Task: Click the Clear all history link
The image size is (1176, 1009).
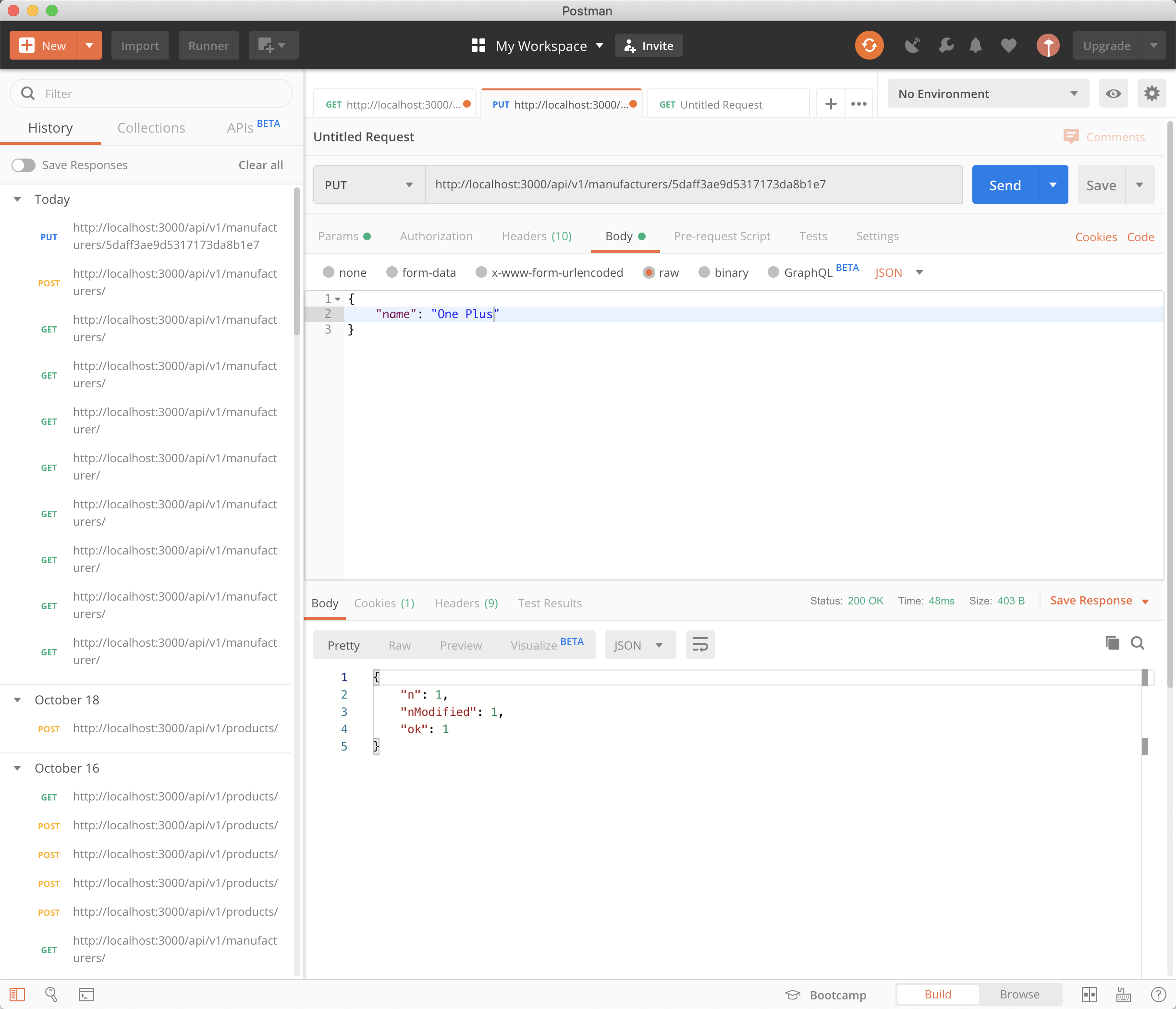Action: tap(260, 165)
